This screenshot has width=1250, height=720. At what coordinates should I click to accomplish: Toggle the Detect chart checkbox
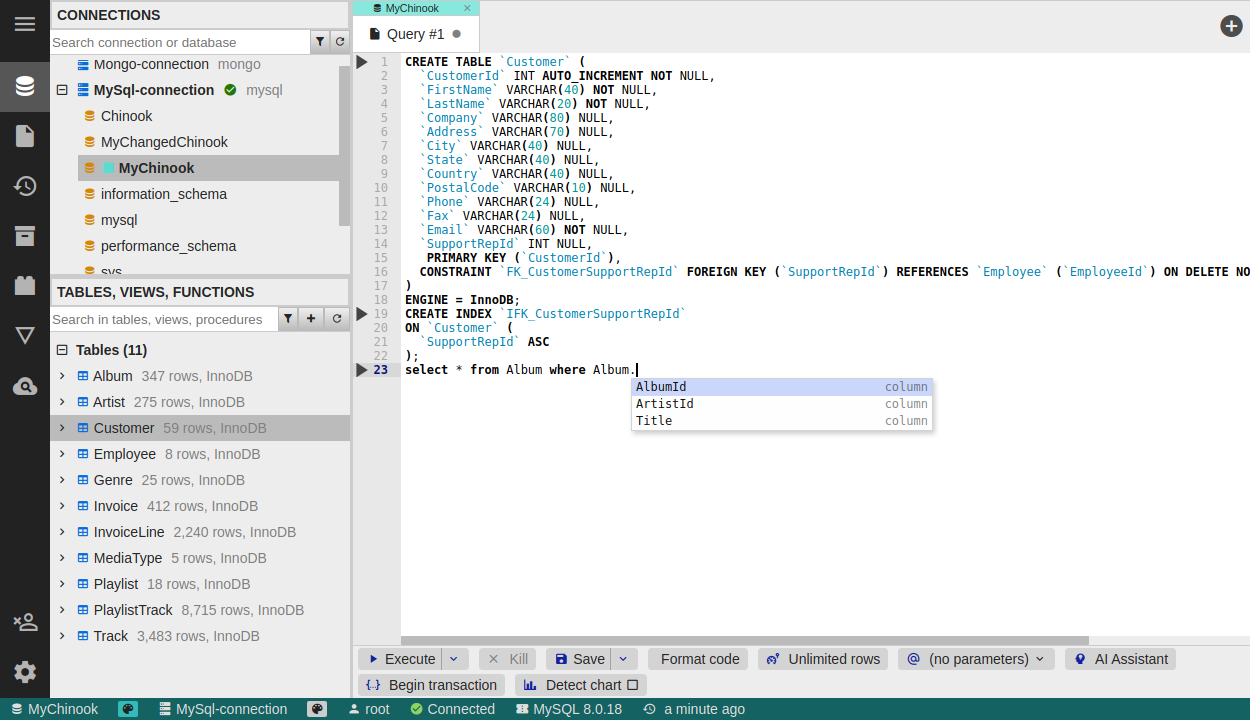pos(633,685)
